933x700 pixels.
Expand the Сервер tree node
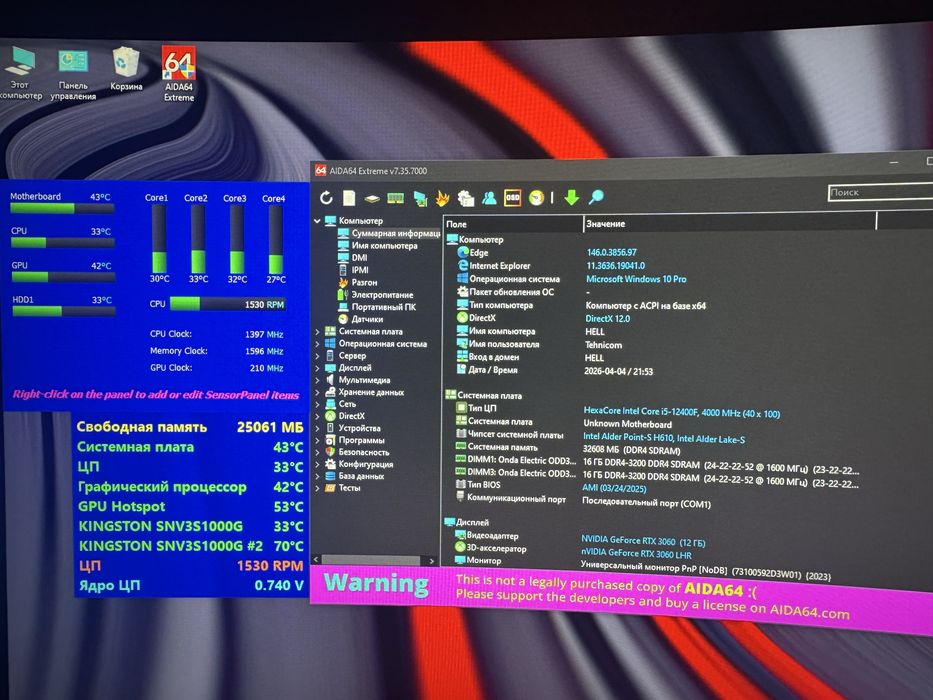coord(317,355)
